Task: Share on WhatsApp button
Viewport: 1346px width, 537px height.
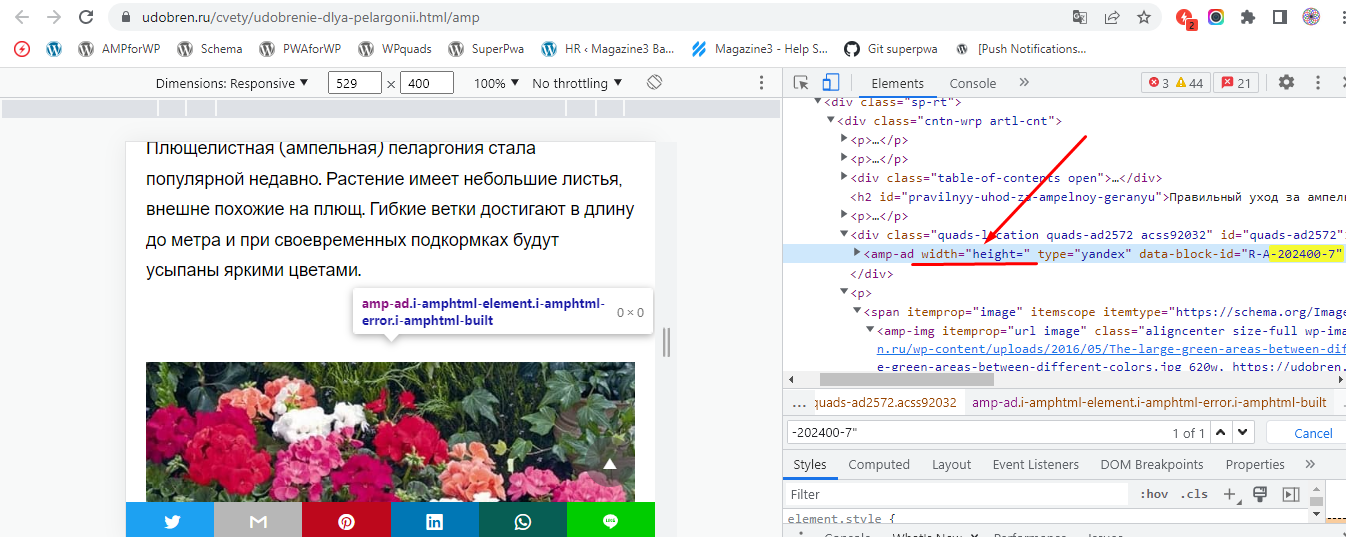Action: (x=523, y=520)
